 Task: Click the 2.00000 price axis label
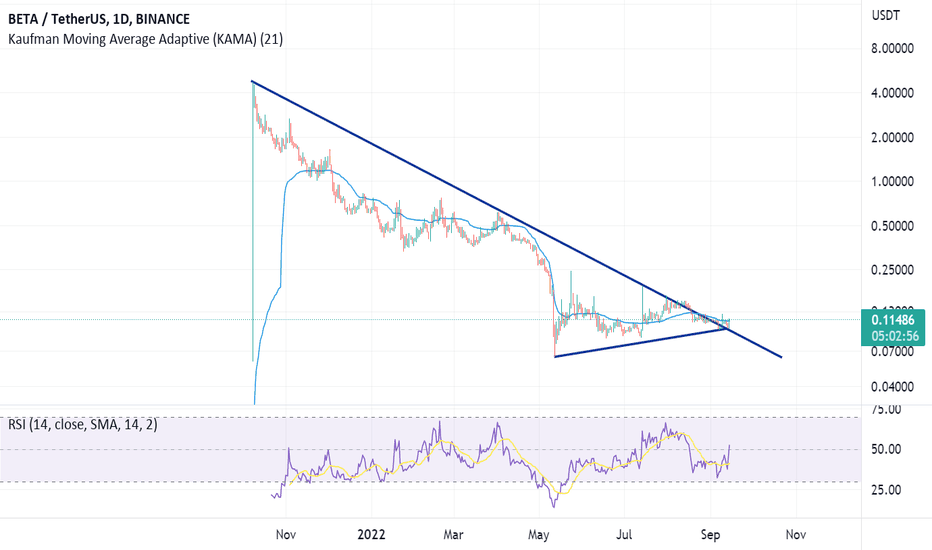[892, 137]
